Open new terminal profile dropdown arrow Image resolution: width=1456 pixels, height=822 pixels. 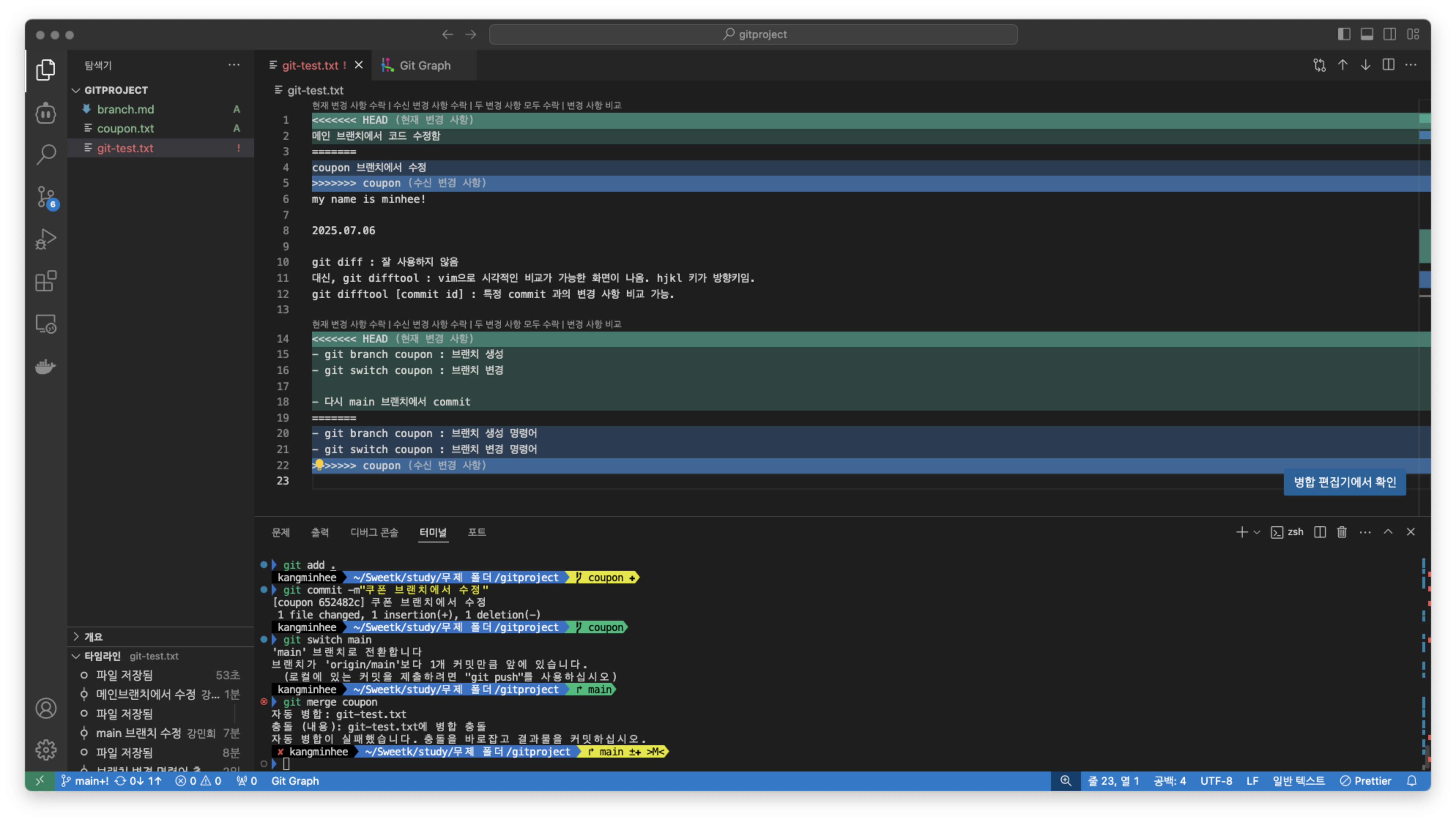click(x=1256, y=532)
